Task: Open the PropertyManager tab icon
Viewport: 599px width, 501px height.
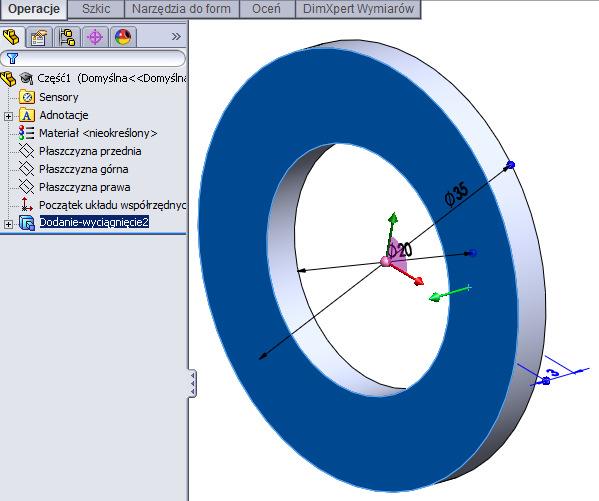Action: (x=39, y=37)
